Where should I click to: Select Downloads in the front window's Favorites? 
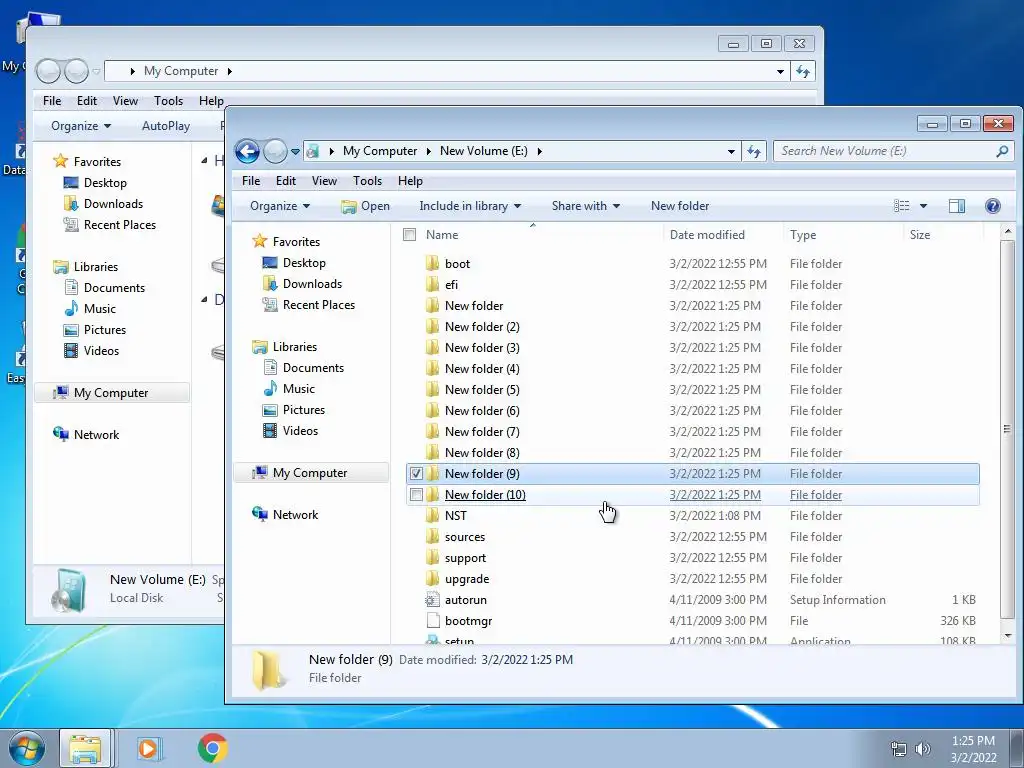(312, 284)
